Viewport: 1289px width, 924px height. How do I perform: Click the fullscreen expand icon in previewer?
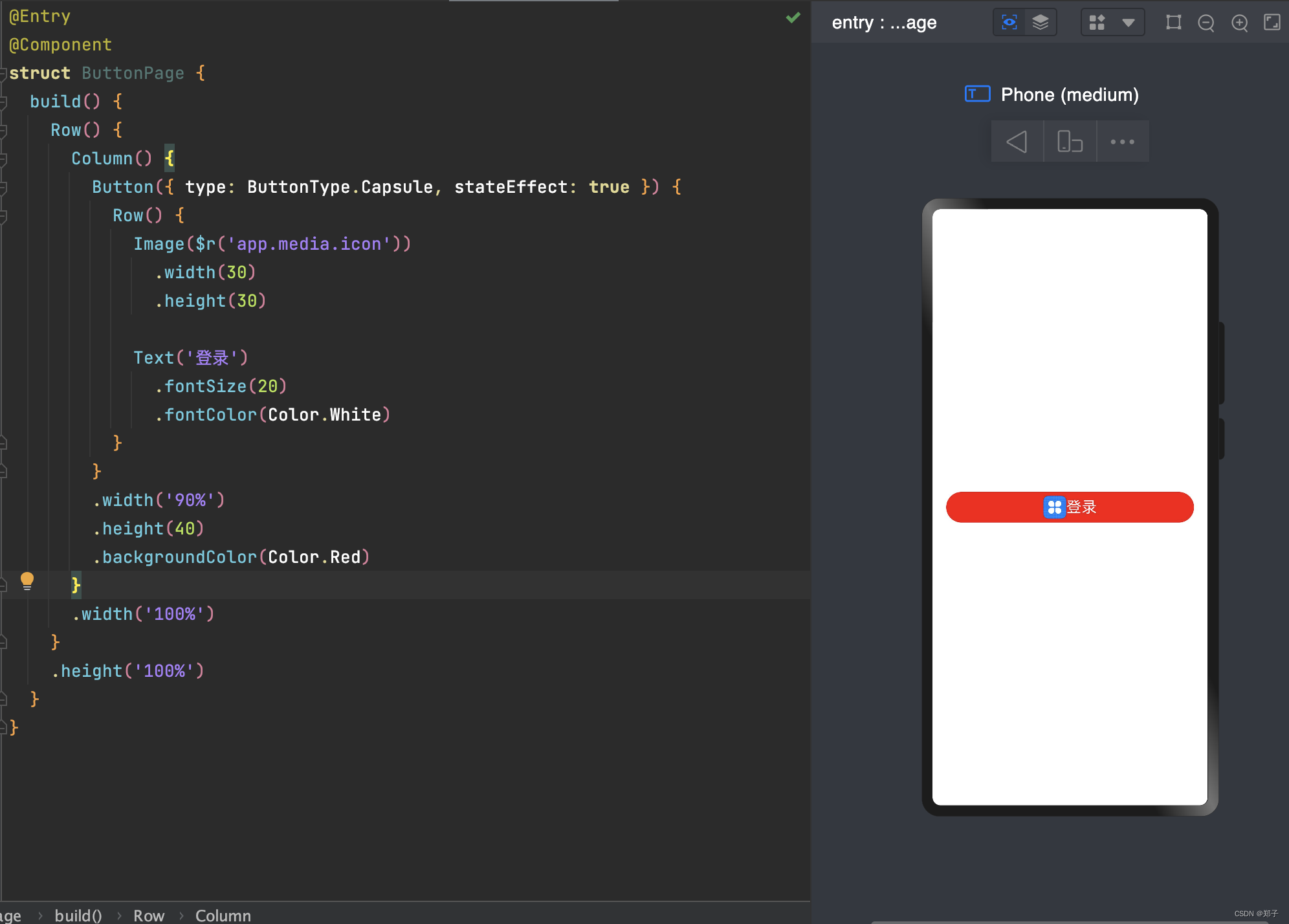(x=1272, y=23)
